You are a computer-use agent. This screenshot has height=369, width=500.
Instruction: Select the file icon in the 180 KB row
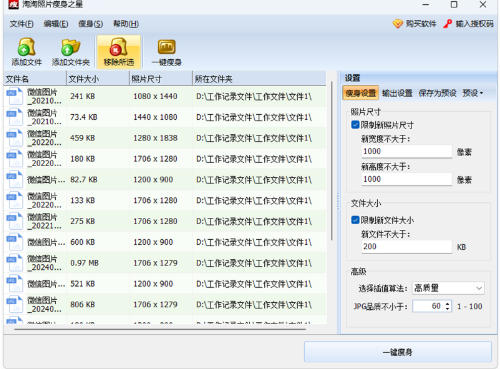point(14,159)
